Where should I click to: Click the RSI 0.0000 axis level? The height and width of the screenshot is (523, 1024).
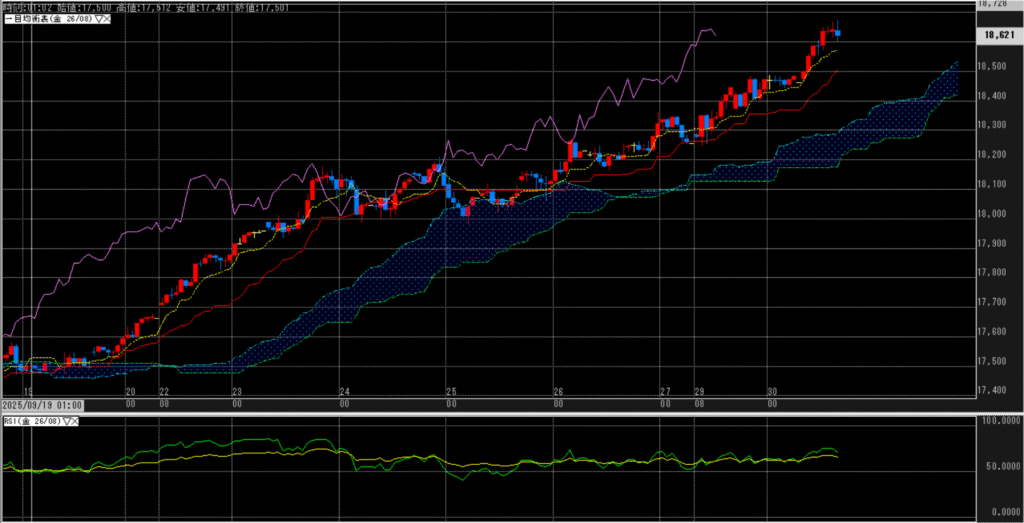click(x=999, y=512)
